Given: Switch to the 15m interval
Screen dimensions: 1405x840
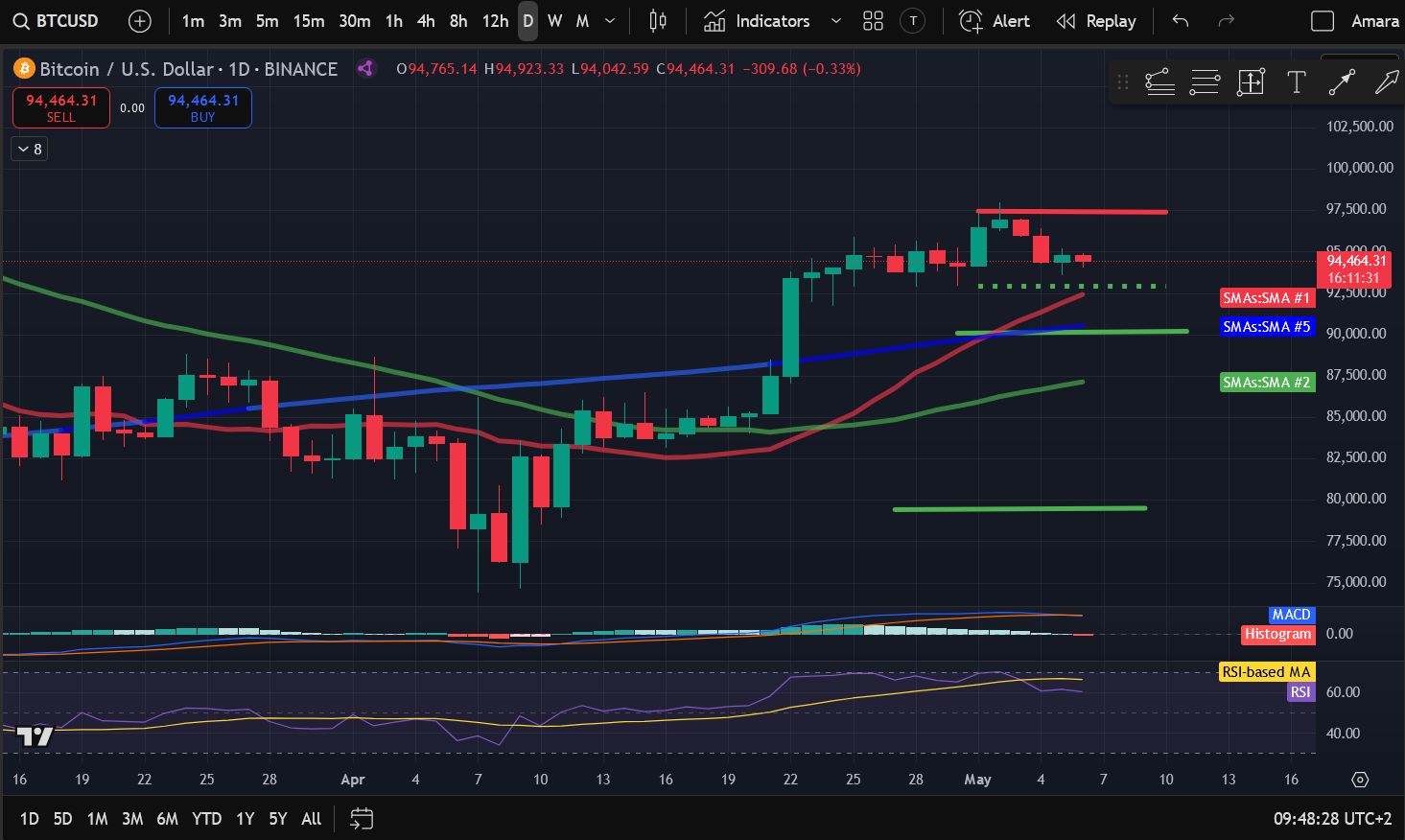Looking at the screenshot, I should (309, 21).
